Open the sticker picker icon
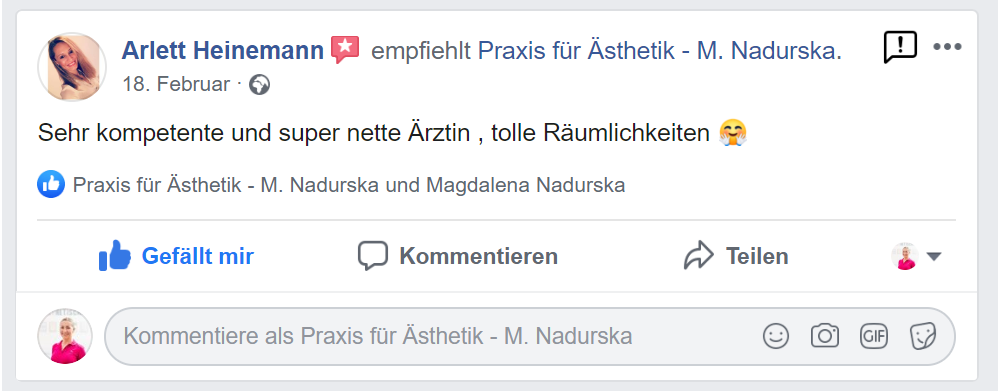 tap(922, 336)
